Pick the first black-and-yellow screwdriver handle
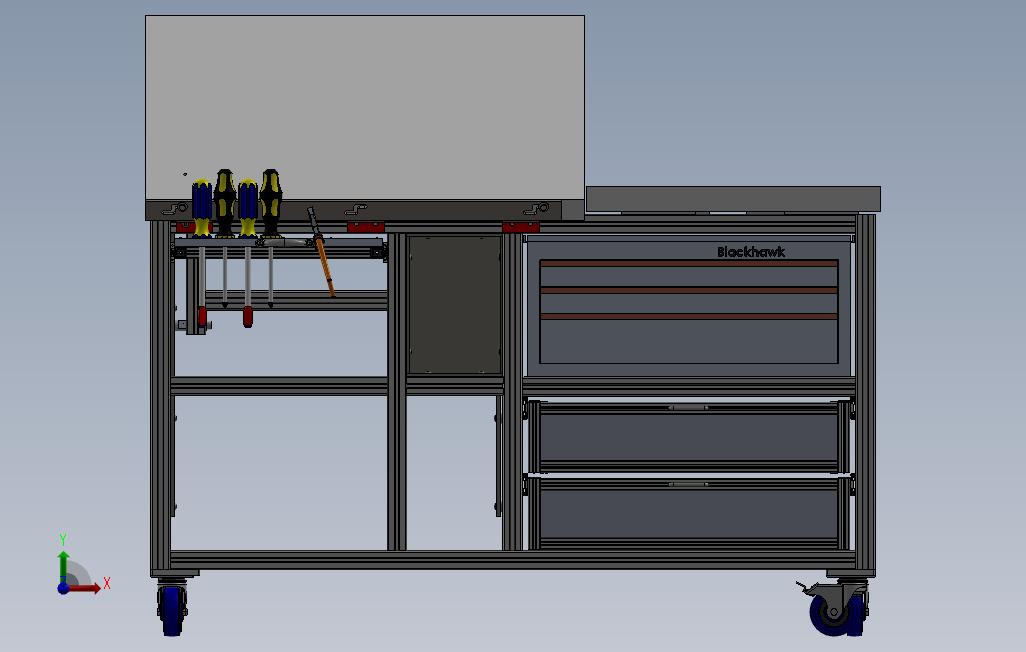 pyautogui.click(x=224, y=202)
